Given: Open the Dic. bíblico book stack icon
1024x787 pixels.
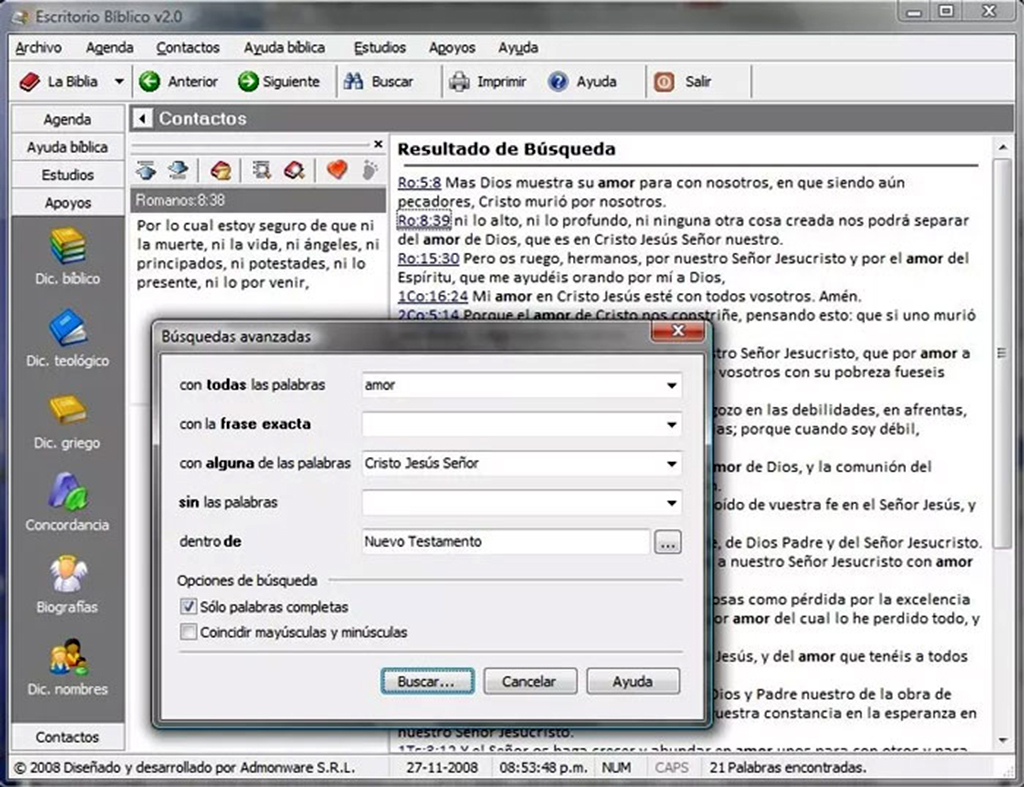Looking at the screenshot, I should 67,246.
